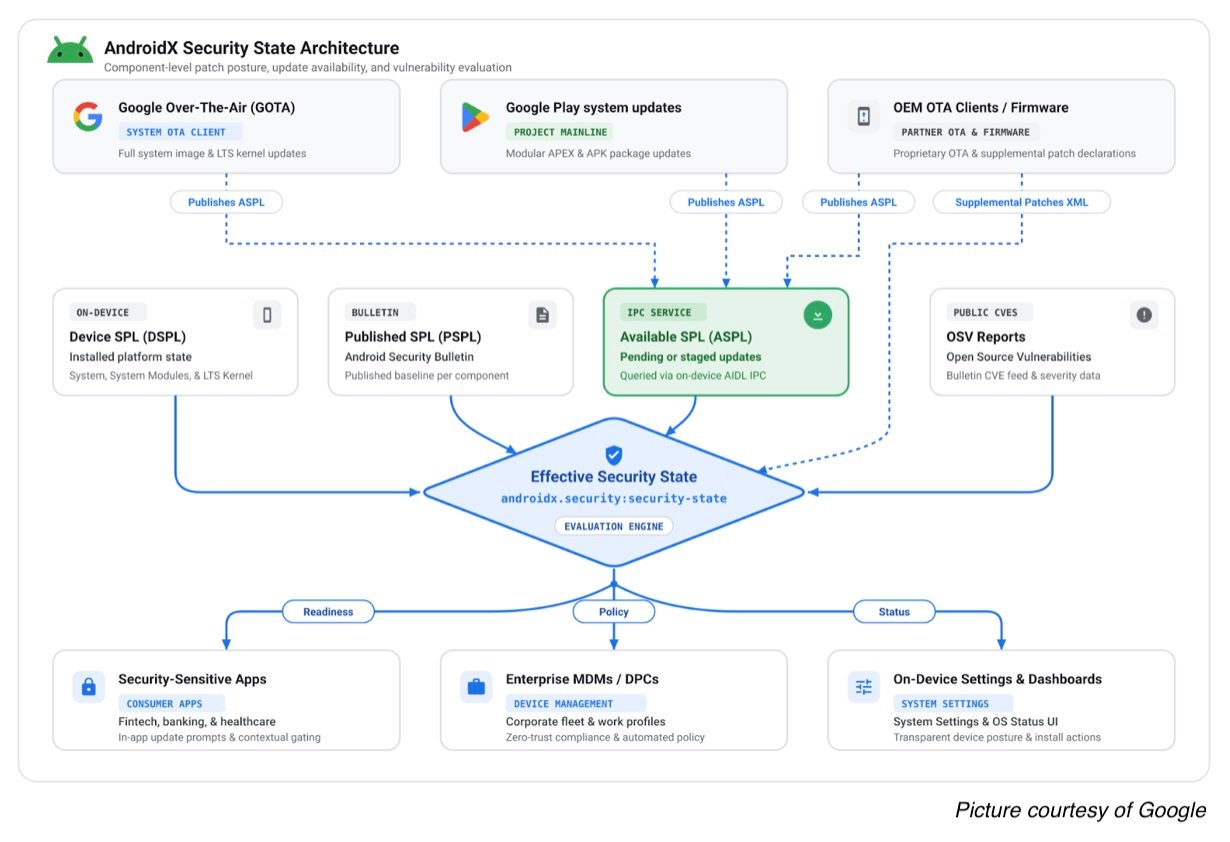Viewport: 1230px width, 842px height.
Task: Click androidx.security:security-state package text
Action: click(614, 498)
